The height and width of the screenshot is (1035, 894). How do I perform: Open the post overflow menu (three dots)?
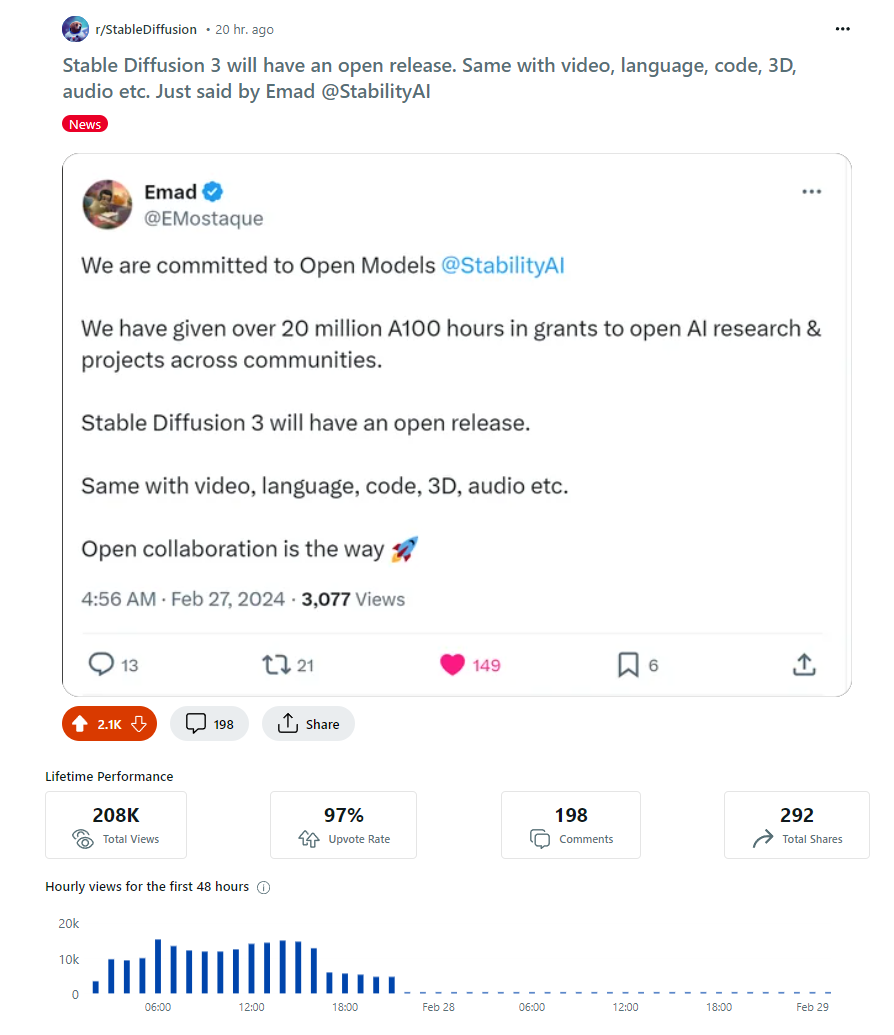coord(842,29)
